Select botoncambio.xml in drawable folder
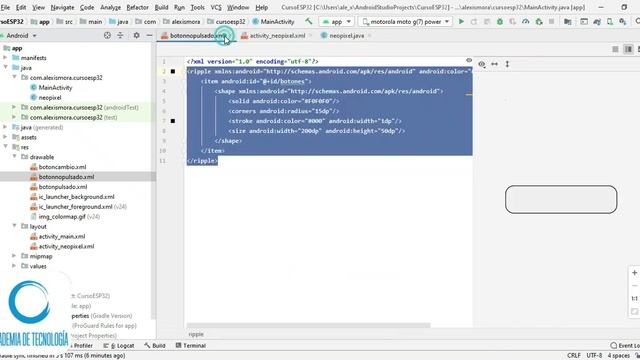Image resolution: width=640 pixels, height=360 pixels. point(62,167)
